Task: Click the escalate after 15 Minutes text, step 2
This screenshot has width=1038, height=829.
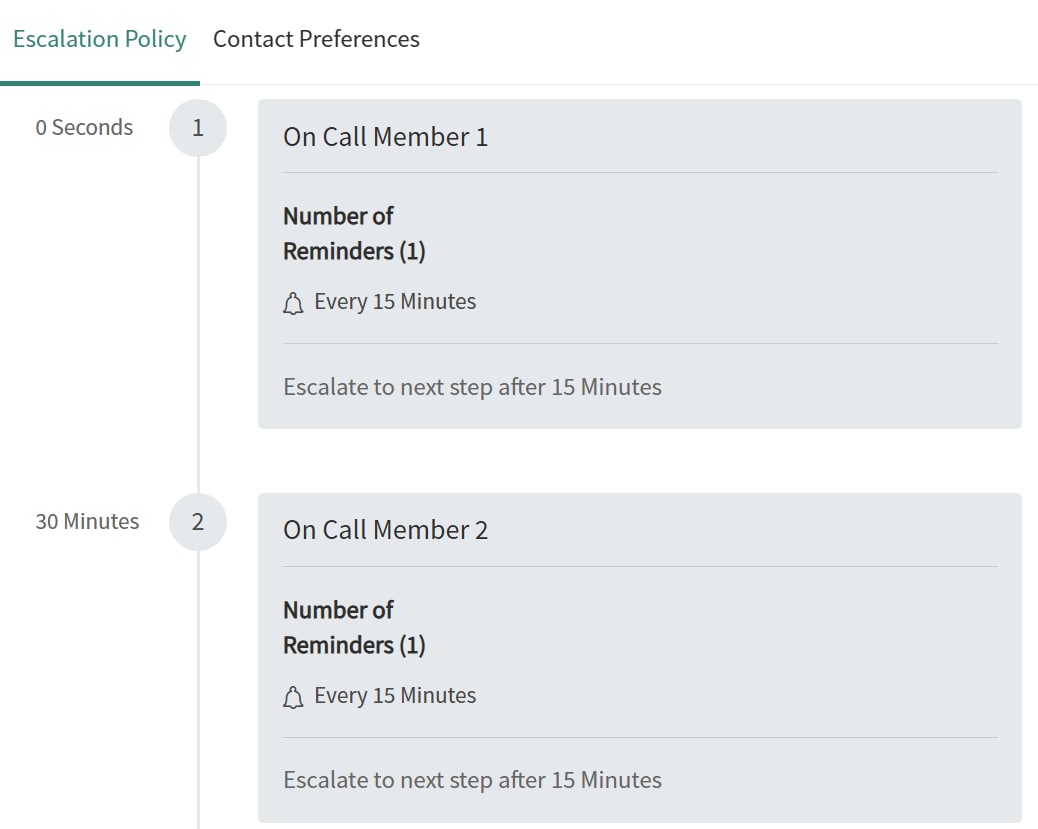Action: [x=472, y=781]
